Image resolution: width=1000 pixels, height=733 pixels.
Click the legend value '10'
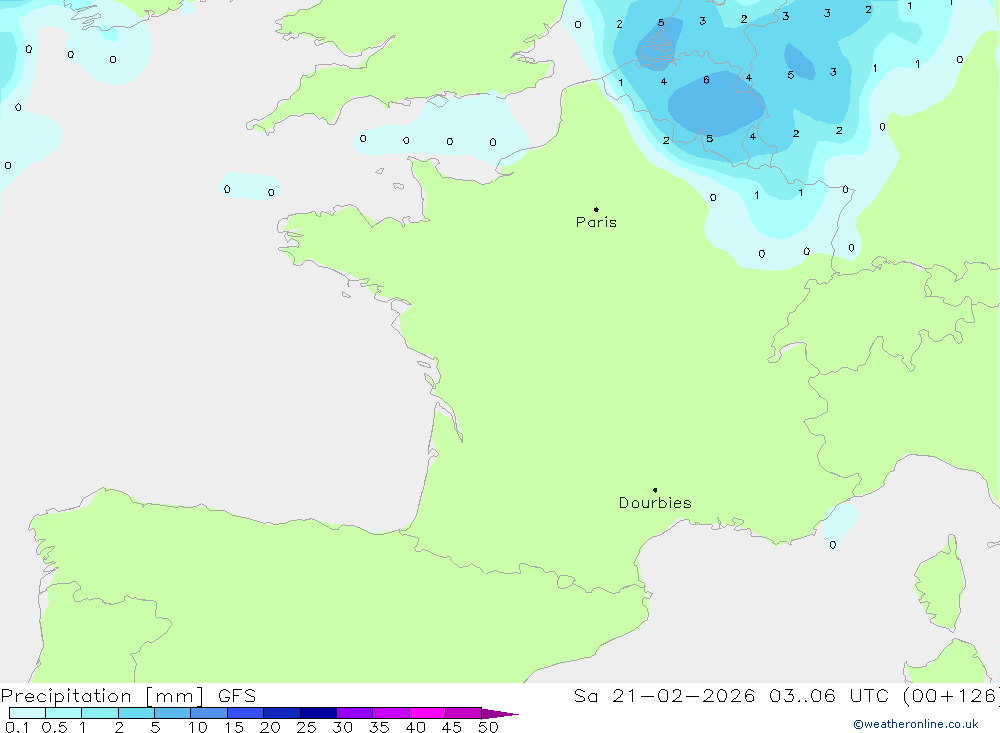tap(198, 727)
